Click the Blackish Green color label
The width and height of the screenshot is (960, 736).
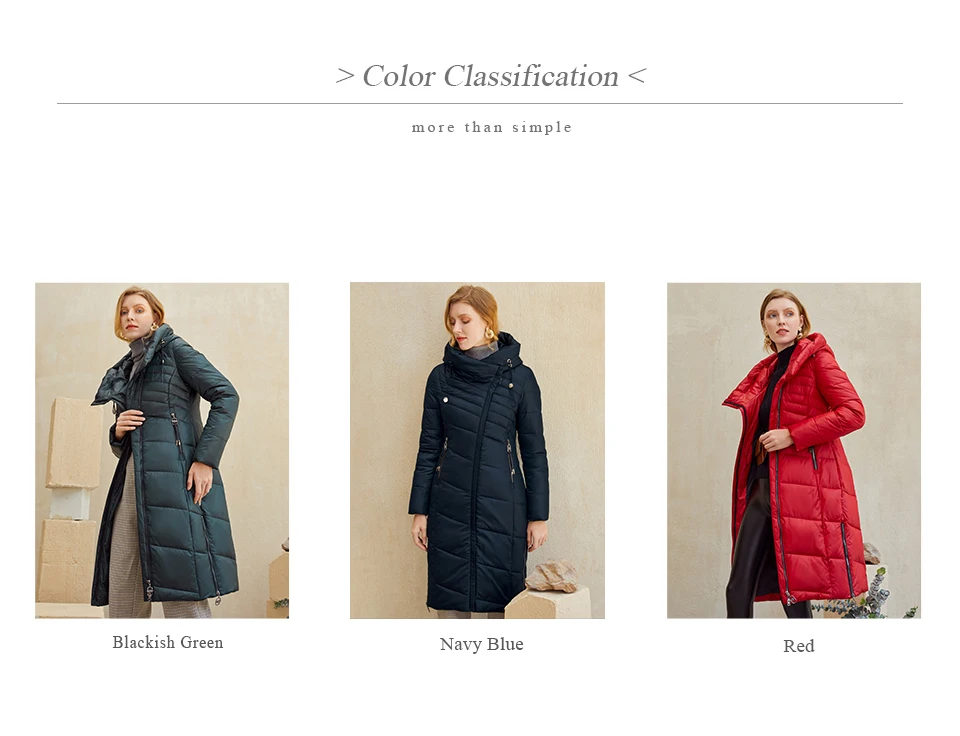pos(168,642)
